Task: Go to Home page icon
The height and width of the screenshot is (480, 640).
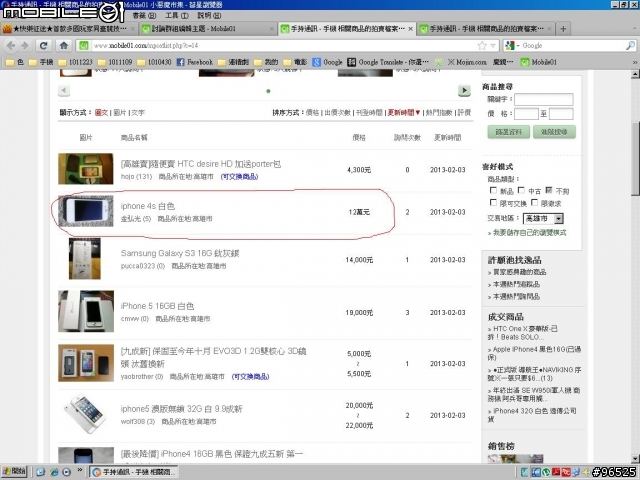Action: point(64,45)
